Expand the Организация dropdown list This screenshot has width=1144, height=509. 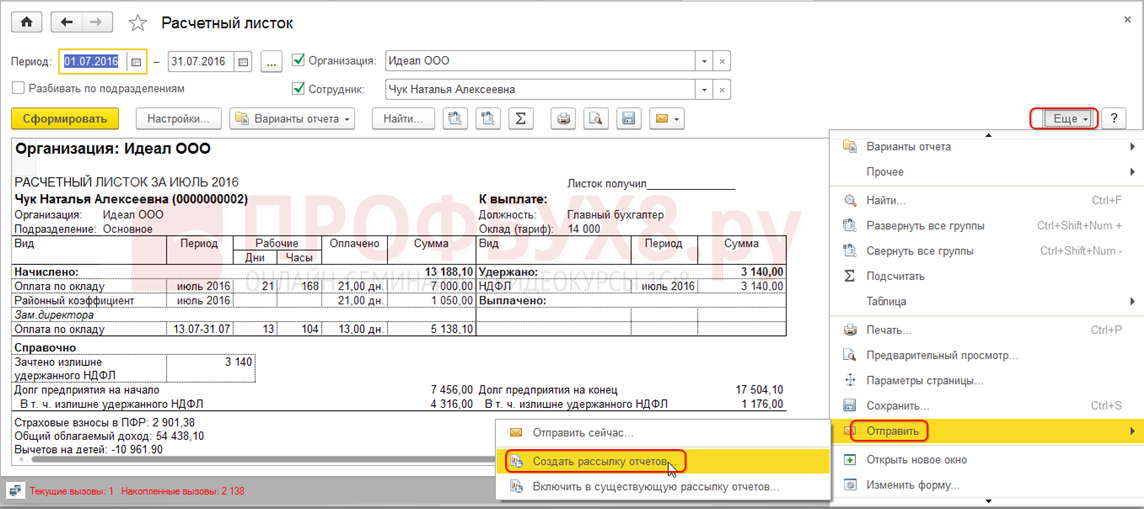click(704, 61)
